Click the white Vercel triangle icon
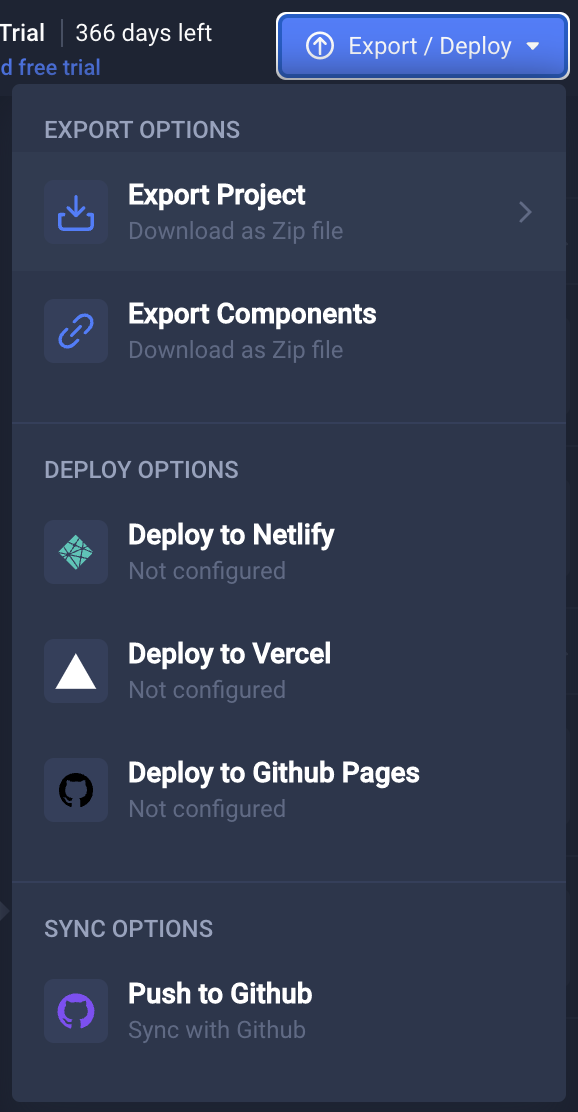 coord(76,672)
